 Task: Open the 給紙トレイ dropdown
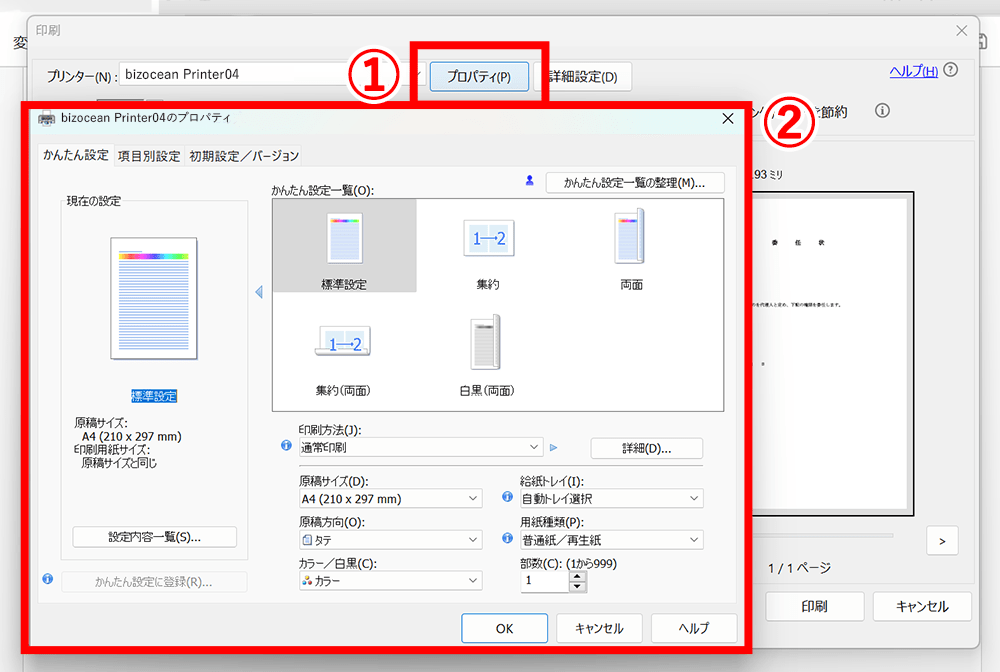[612, 499]
